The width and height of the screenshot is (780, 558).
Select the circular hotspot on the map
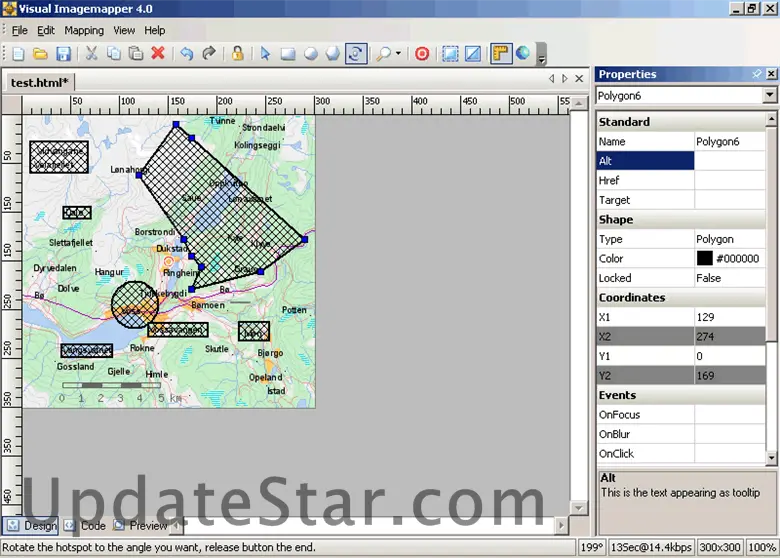coord(134,305)
